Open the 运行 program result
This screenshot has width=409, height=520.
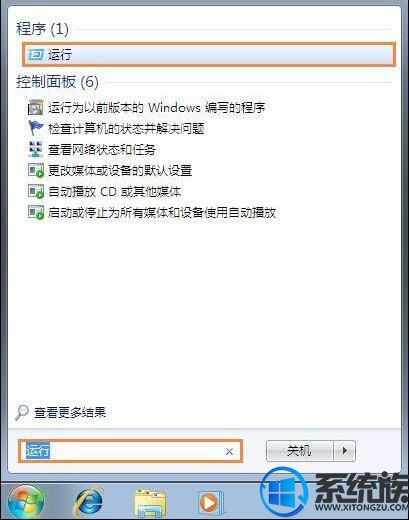[209, 54]
